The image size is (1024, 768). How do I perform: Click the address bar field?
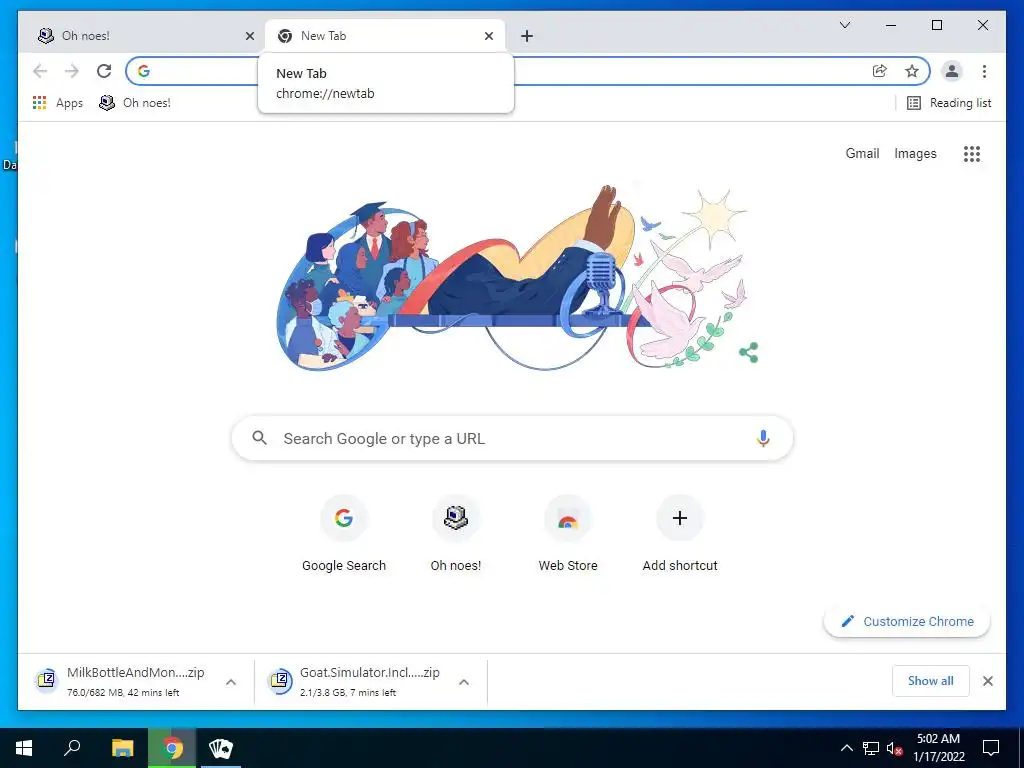coord(528,71)
